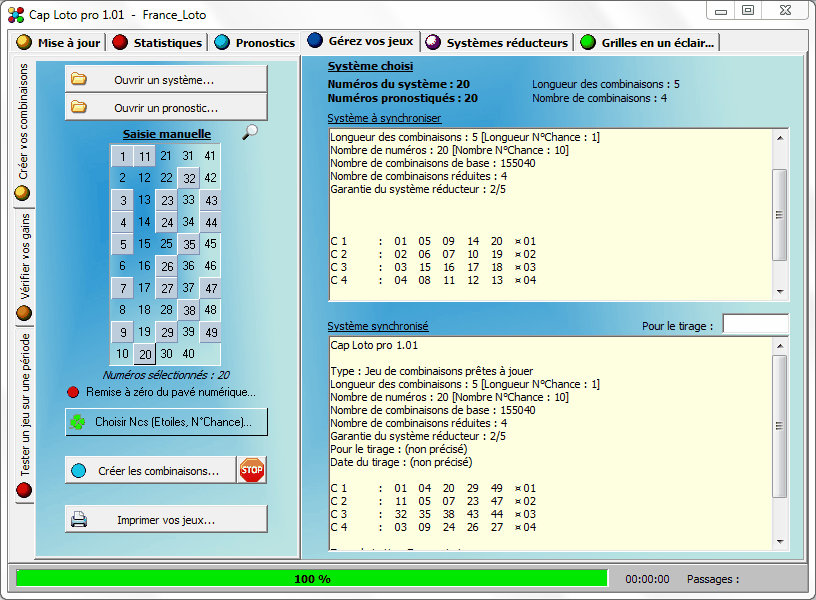This screenshot has height=600, width=816.
Task: Open vertical tab Tester un jeu sur une période
Action: pos(24,415)
